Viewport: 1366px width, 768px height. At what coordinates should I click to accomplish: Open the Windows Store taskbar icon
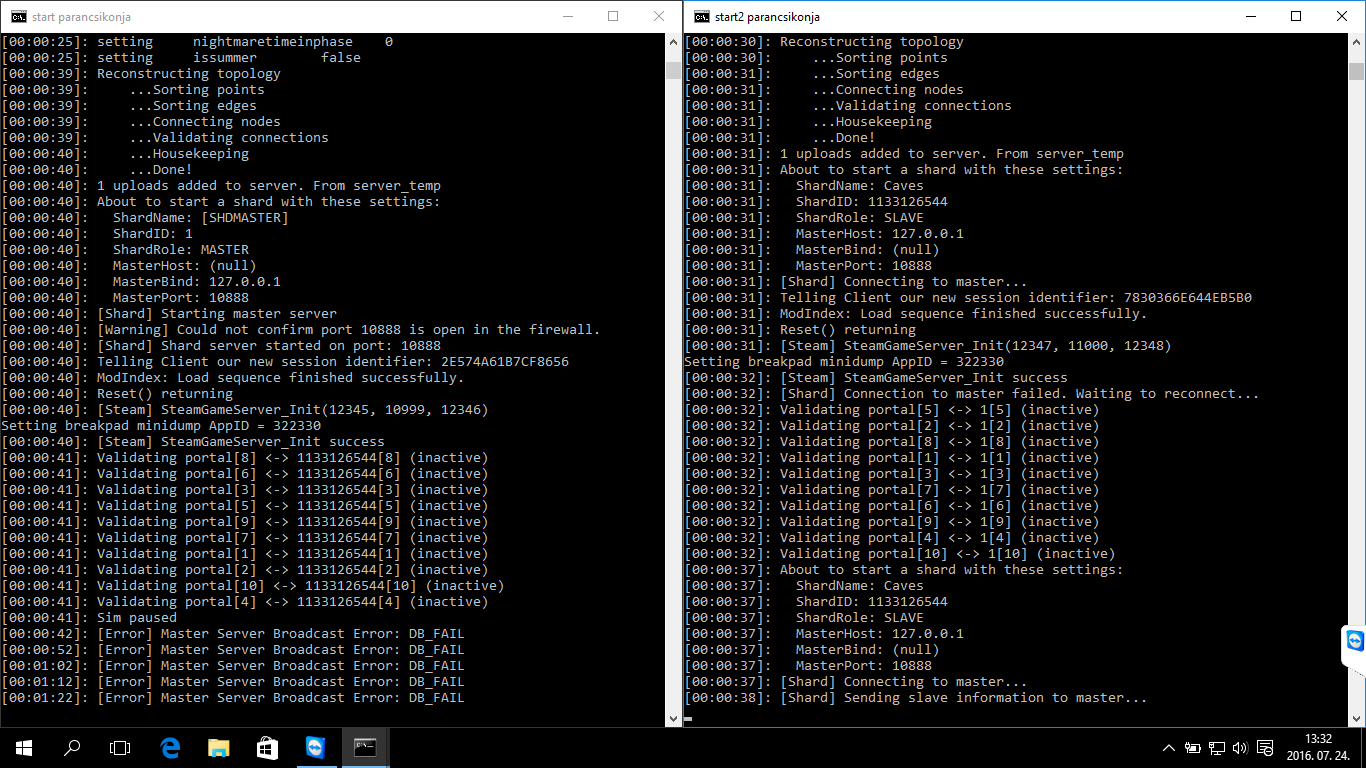tap(267, 747)
